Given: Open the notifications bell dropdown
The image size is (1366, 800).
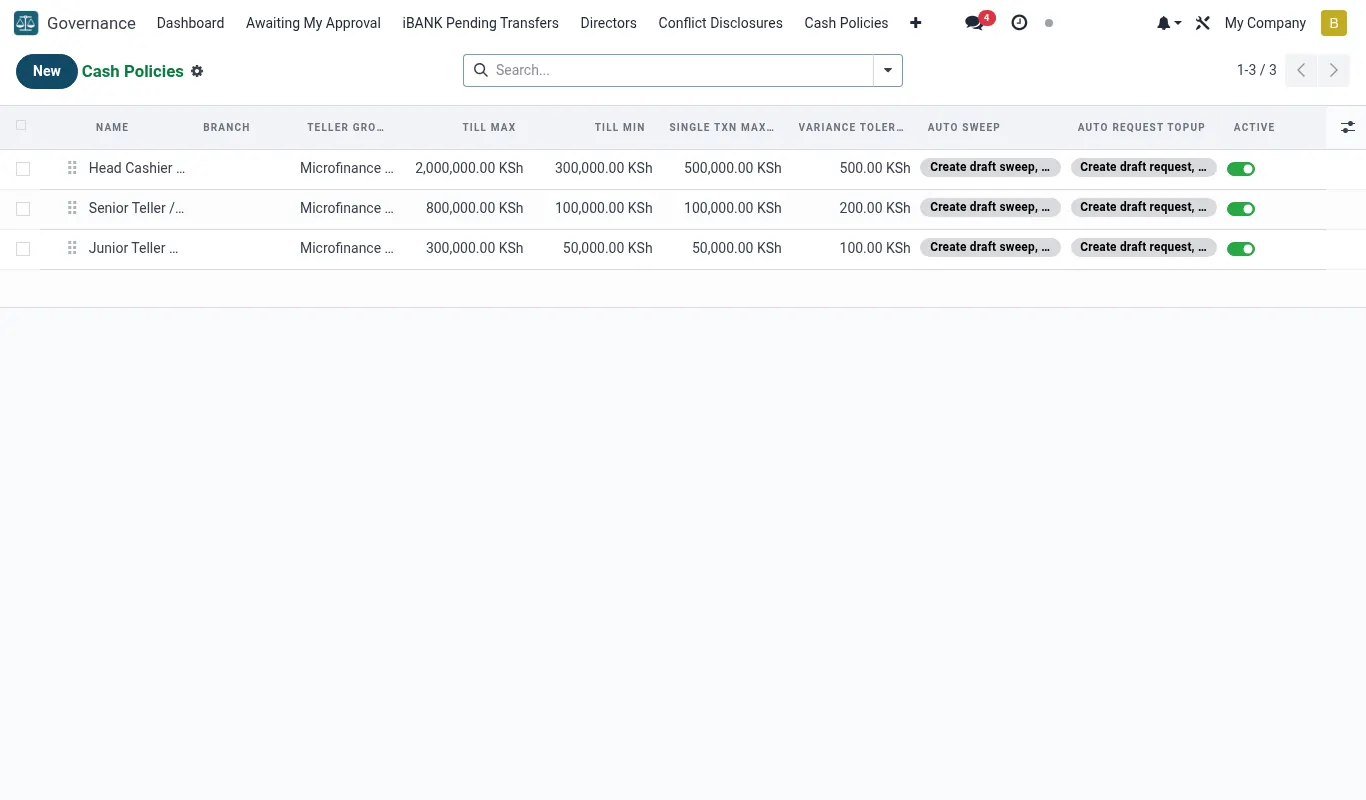Looking at the screenshot, I should pyautogui.click(x=1169, y=23).
